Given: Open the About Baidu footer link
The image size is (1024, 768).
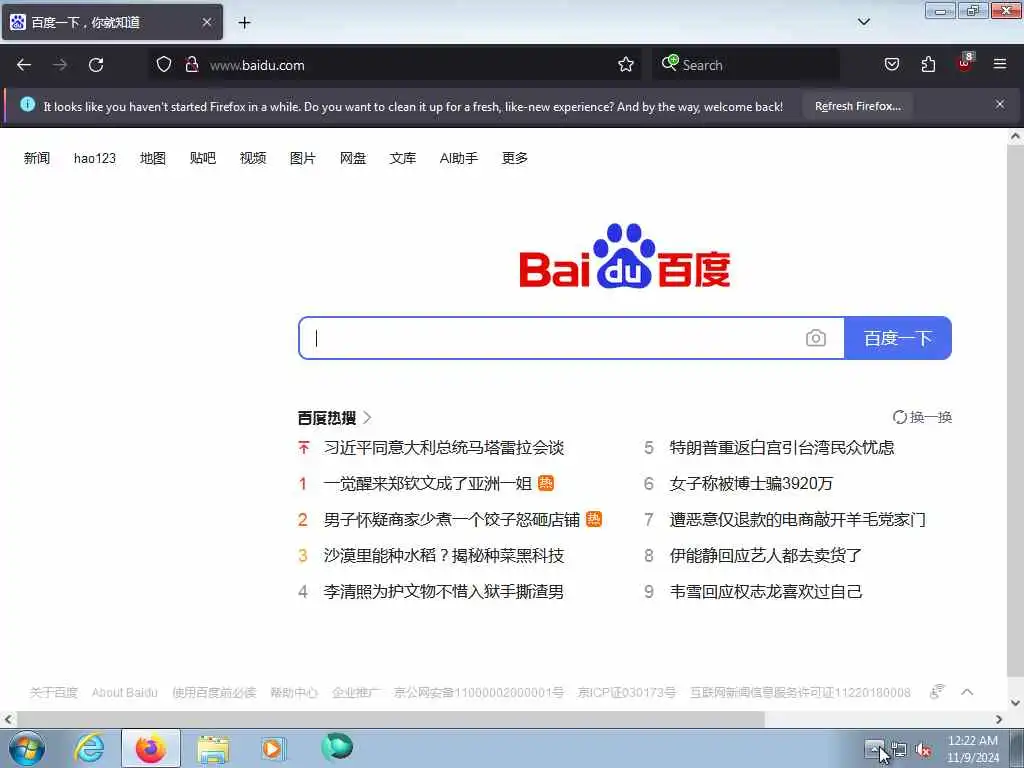Looking at the screenshot, I should click(x=125, y=692).
